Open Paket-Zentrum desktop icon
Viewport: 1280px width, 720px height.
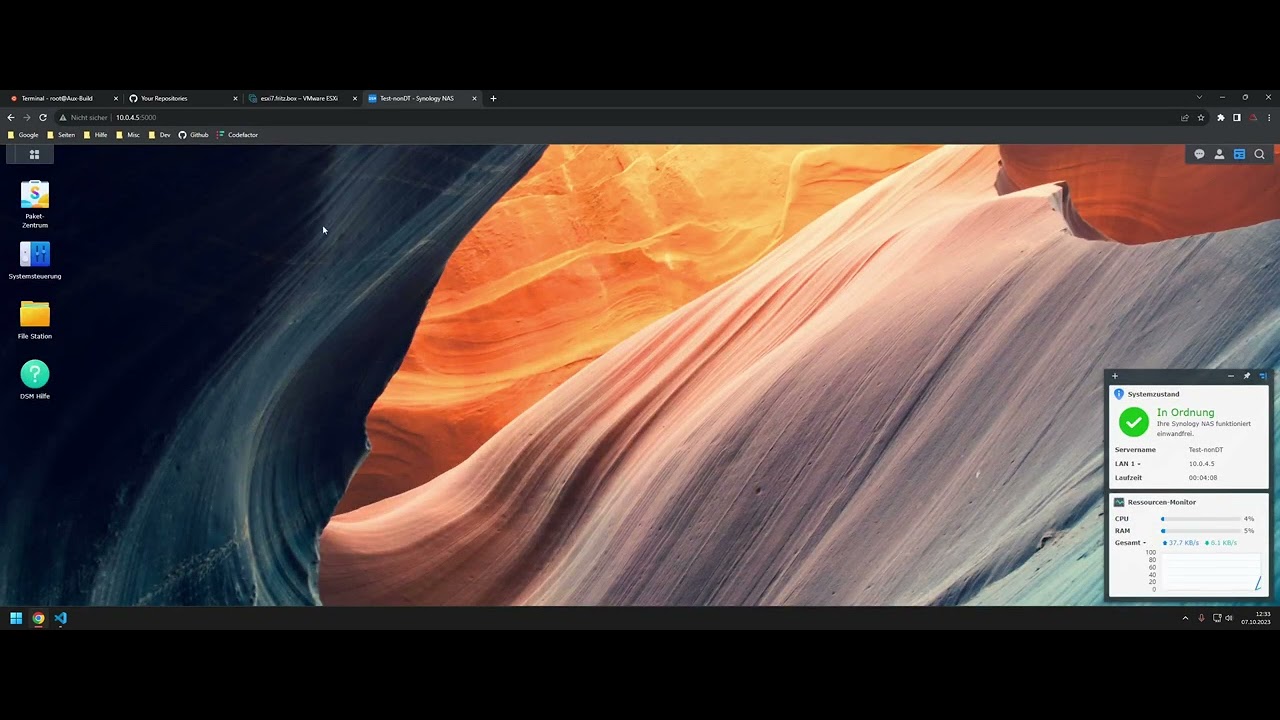(35, 204)
